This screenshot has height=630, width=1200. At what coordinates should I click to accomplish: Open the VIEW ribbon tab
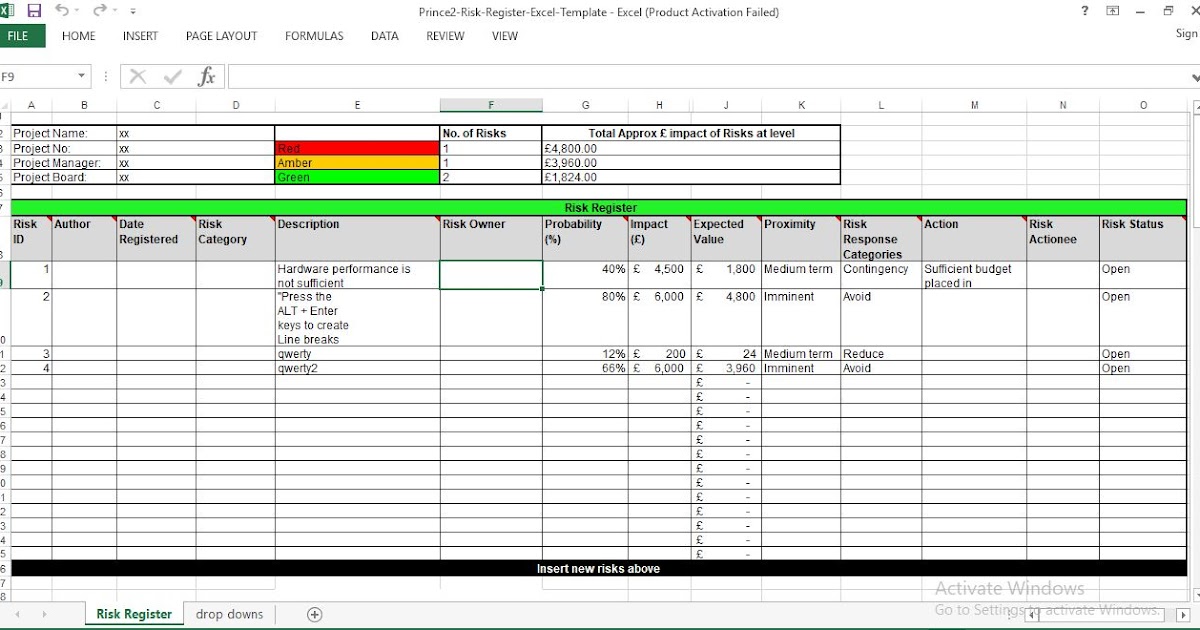point(505,36)
